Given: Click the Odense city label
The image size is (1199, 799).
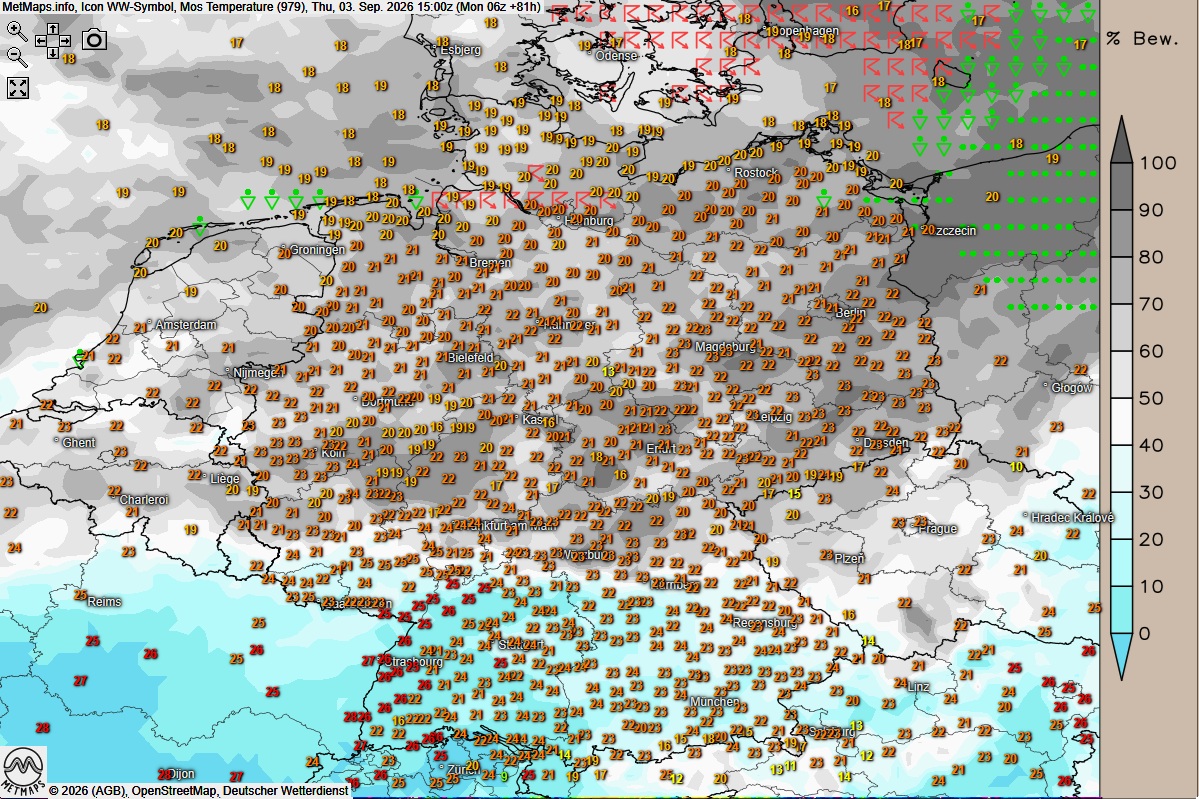Looking at the screenshot, I should [616, 56].
